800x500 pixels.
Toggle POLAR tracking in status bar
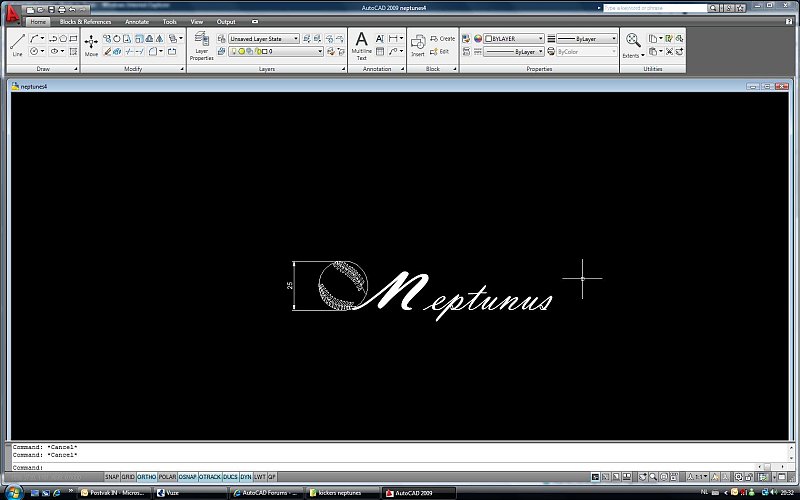pyautogui.click(x=167, y=477)
